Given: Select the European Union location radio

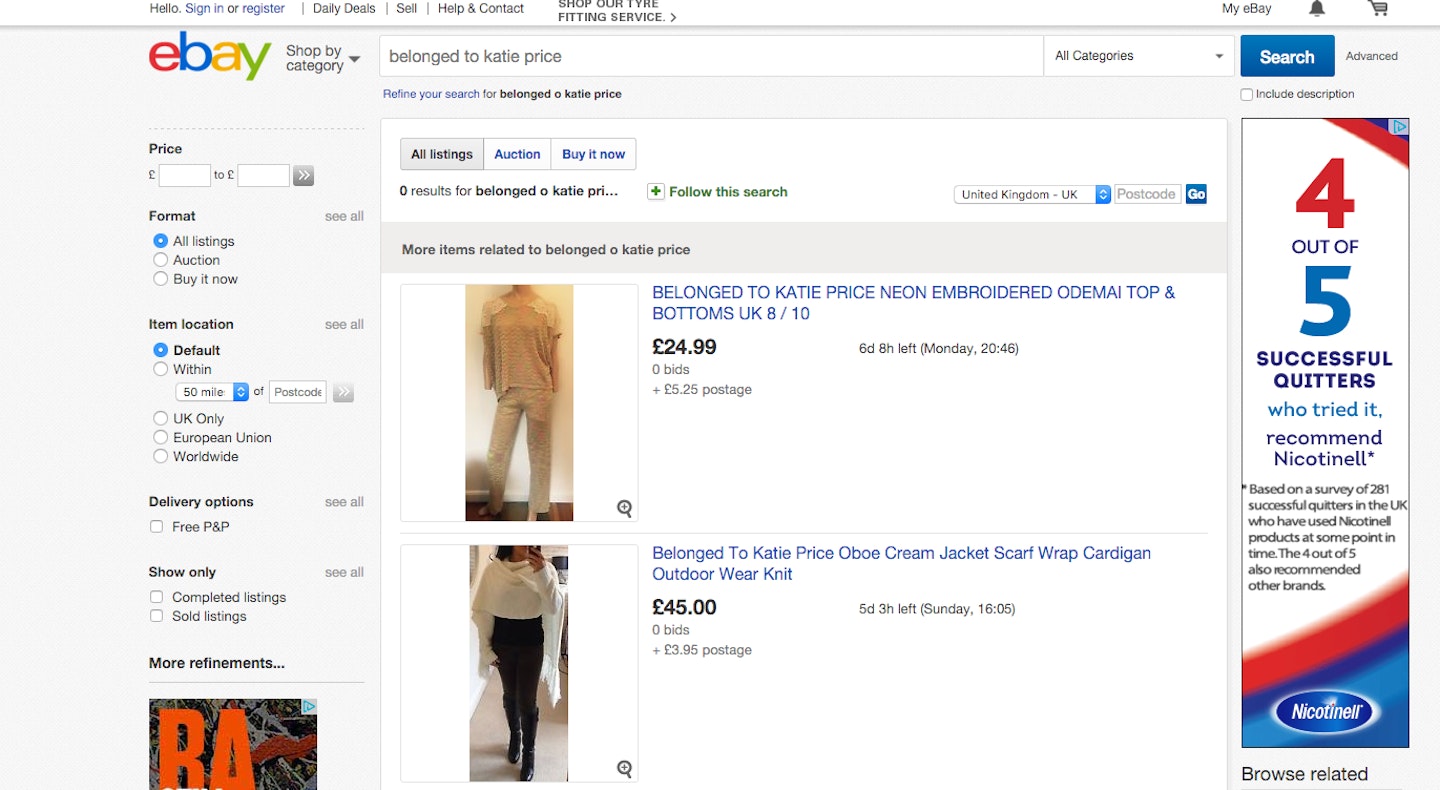Looking at the screenshot, I should click(x=160, y=437).
